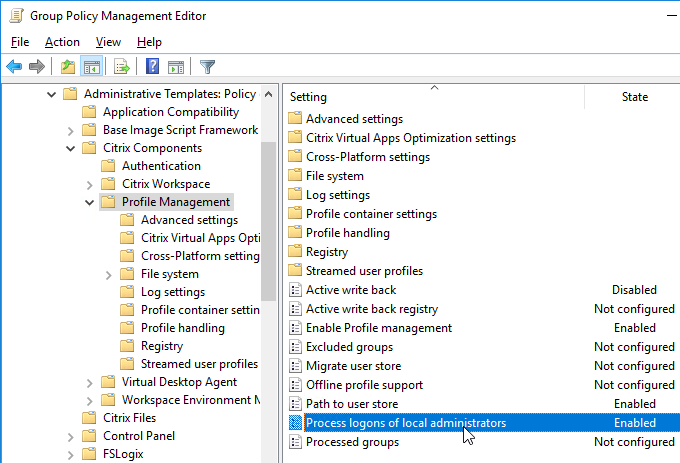The width and height of the screenshot is (680, 463).
Task: Click the State column header
Action: tap(634, 97)
